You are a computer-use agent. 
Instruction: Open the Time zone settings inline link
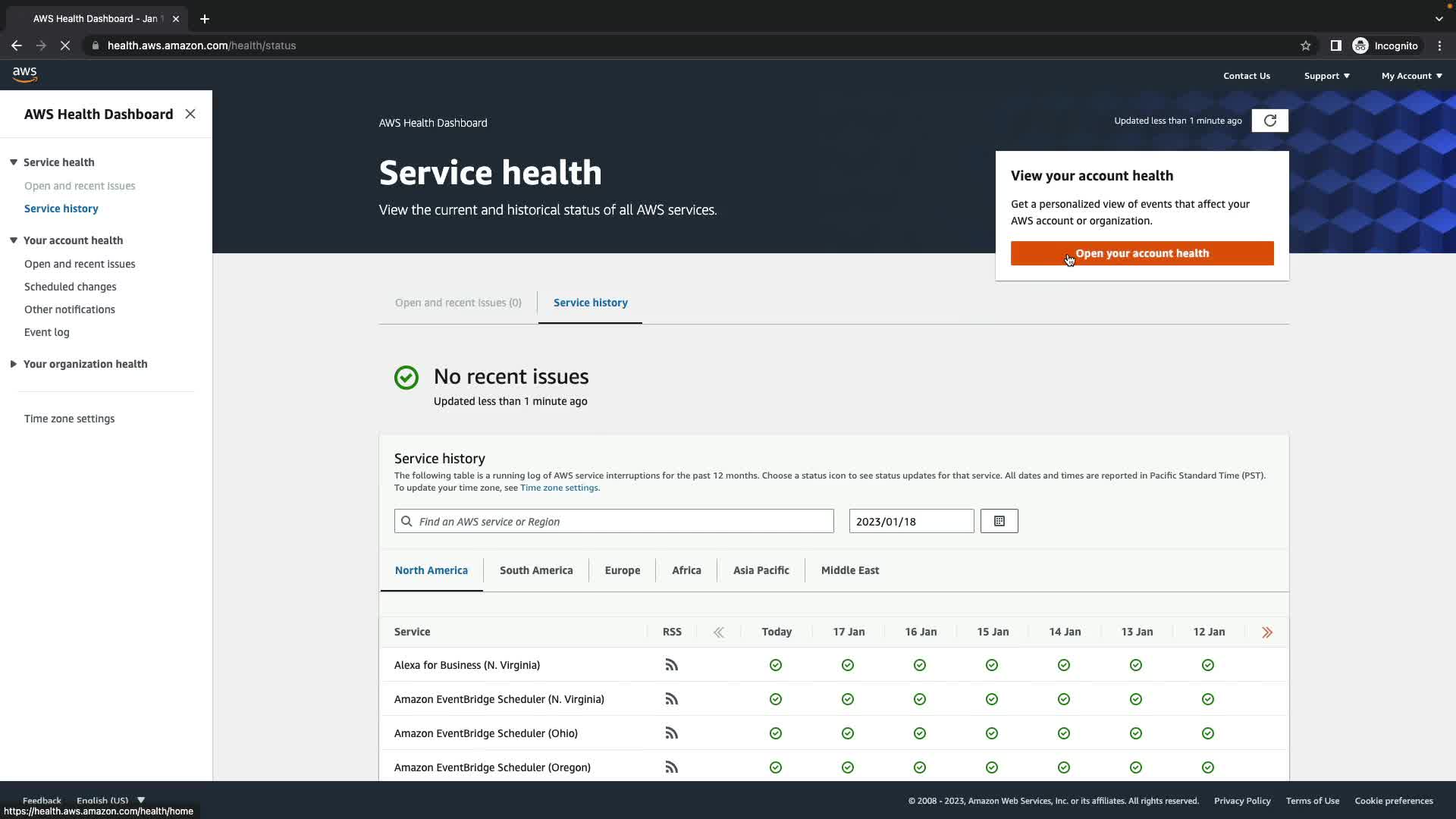coord(559,488)
